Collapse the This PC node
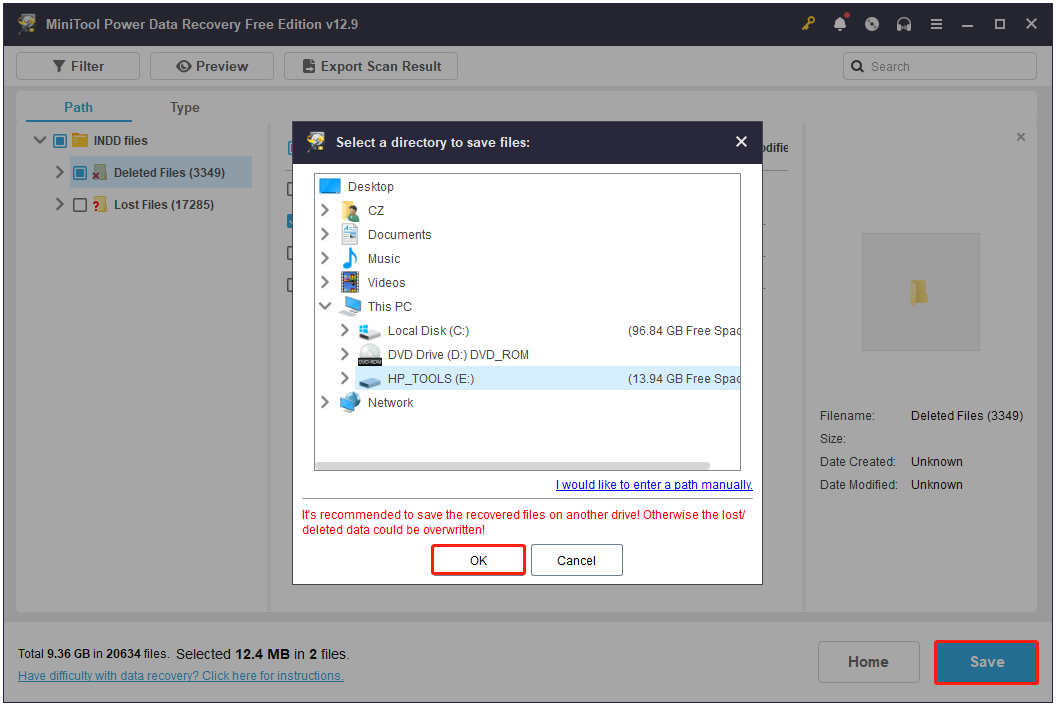1058x707 pixels. point(325,306)
